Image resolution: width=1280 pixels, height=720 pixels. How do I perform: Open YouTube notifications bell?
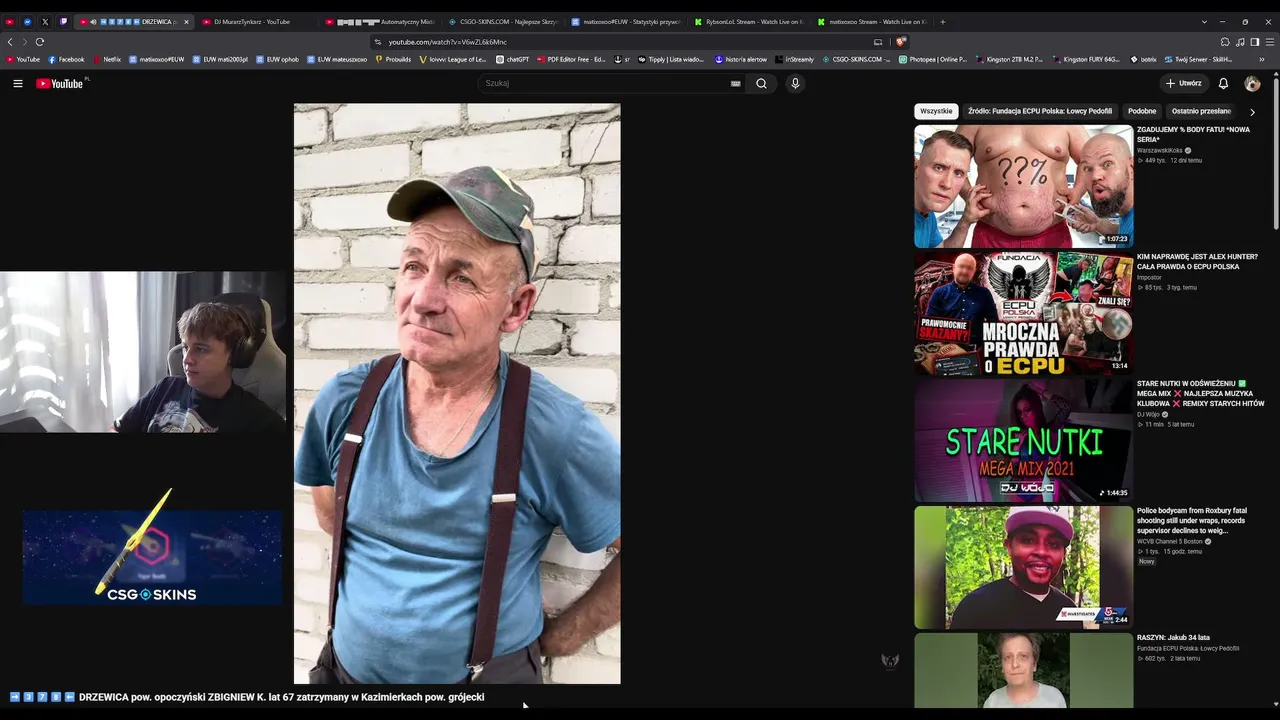pyautogui.click(x=1223, y=83)
